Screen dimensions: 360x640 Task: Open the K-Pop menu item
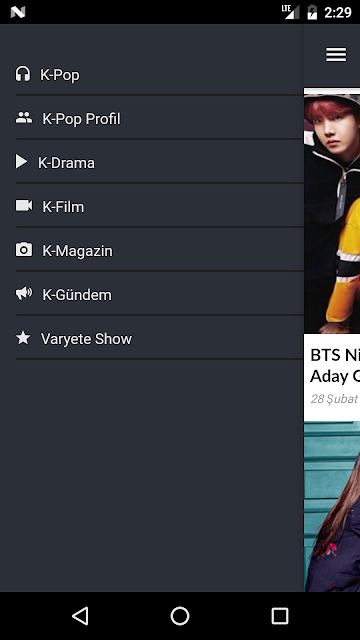coord(160,74)
